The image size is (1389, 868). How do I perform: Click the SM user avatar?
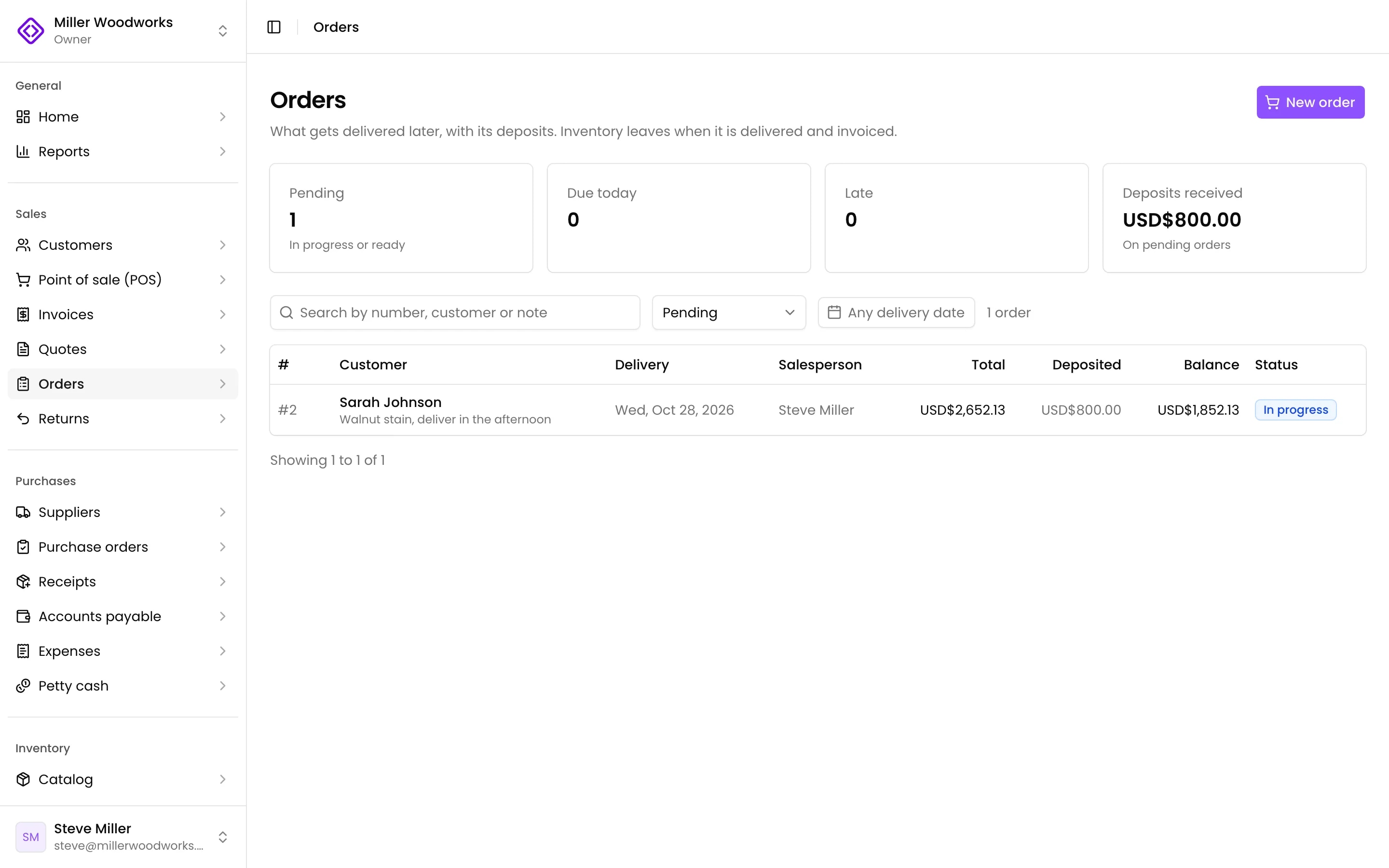pos(31,837)
